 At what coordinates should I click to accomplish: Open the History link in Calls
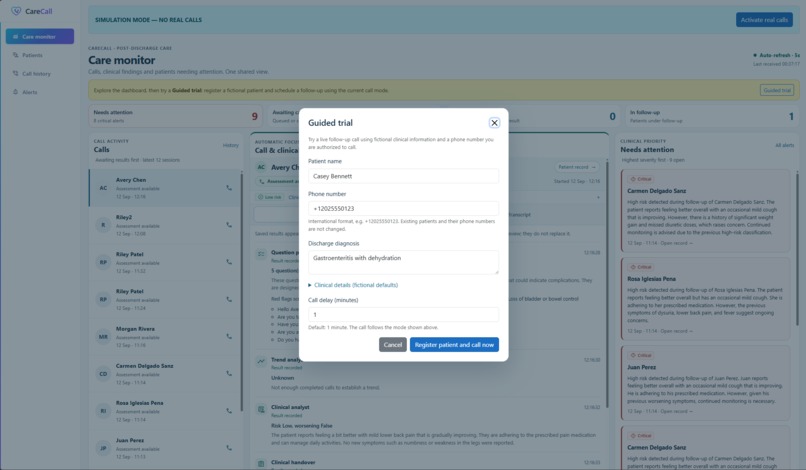coord(231,145)
